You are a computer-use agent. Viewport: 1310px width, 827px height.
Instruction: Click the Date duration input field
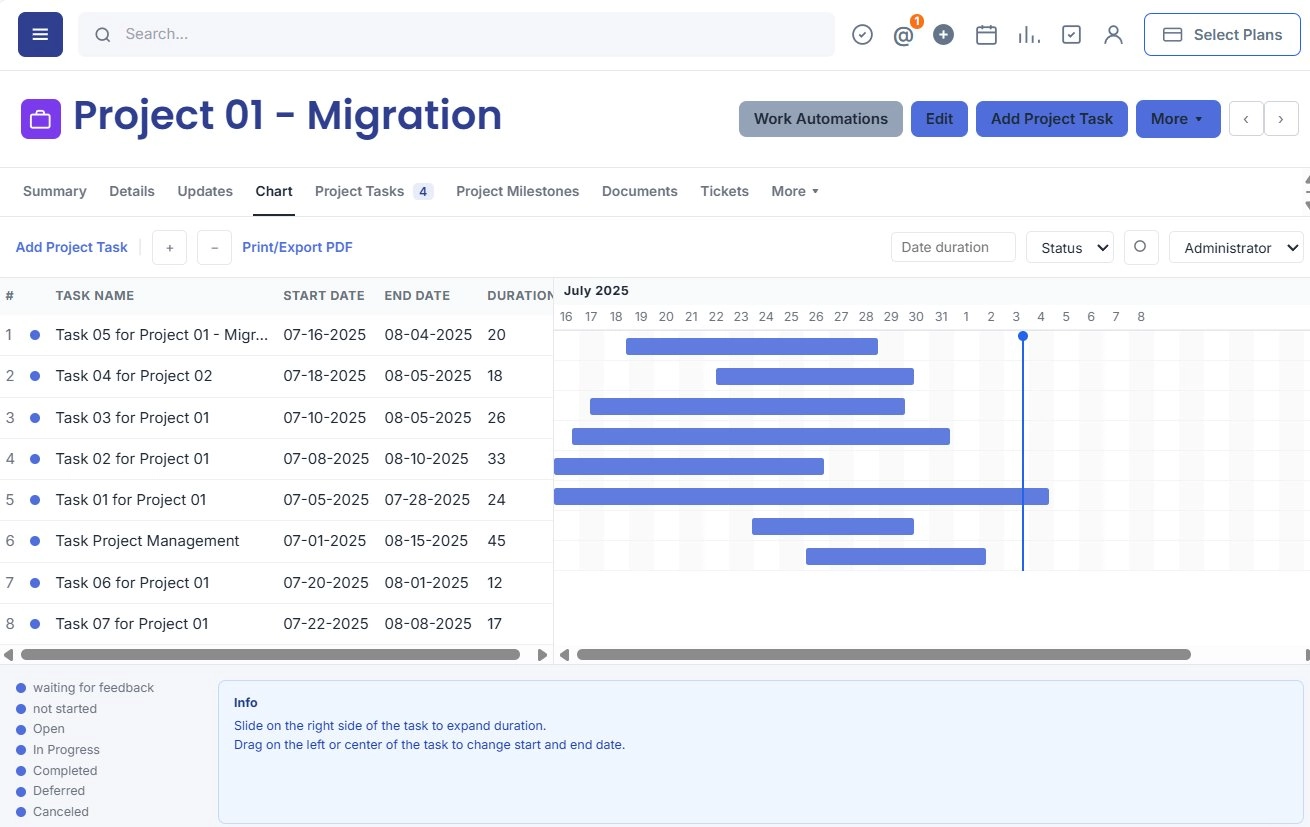point(953,248)
